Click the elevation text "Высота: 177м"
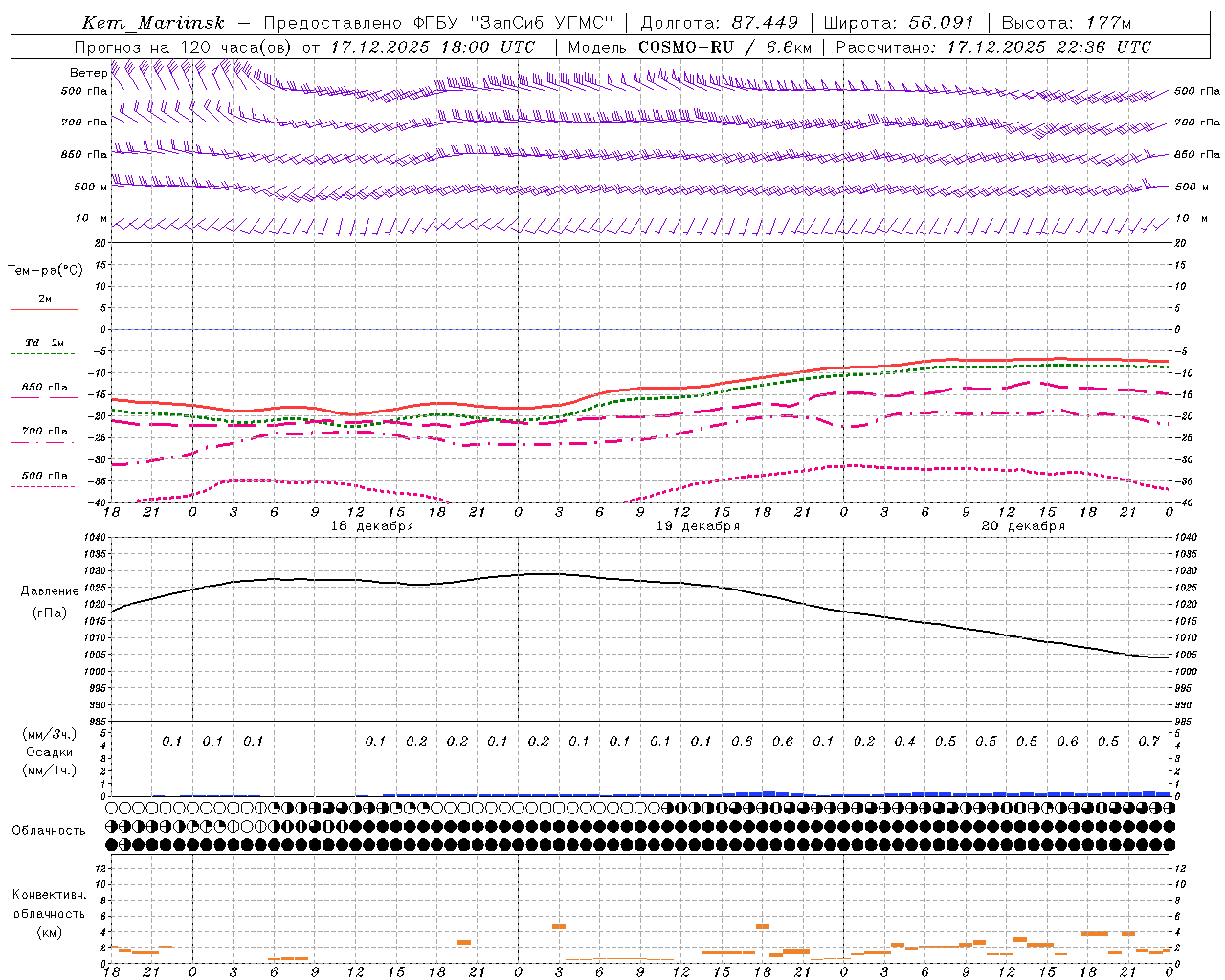The image size is (1225, 980). click(x=1066, y=23)
